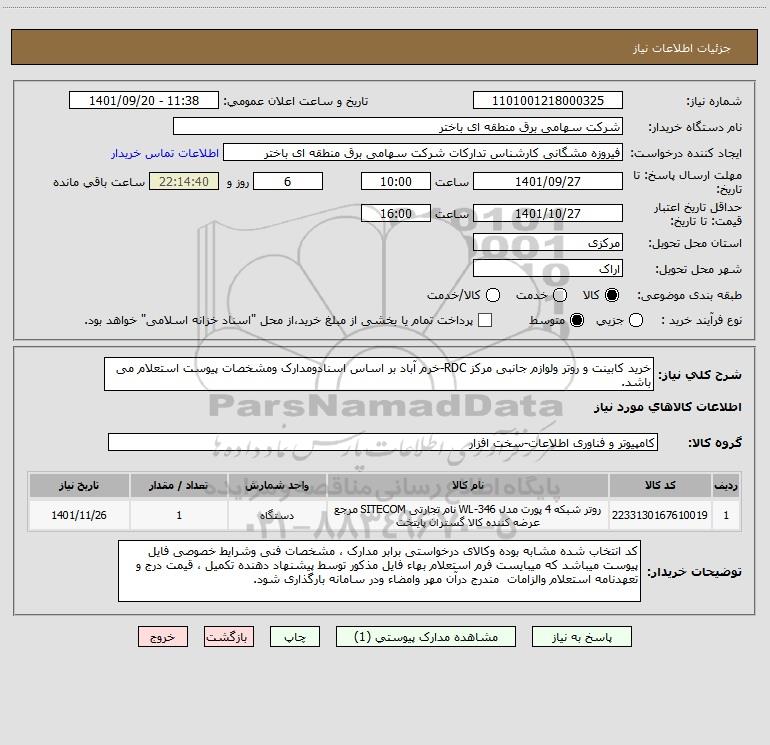The image size is (770, 745).
Task: Tick the اسناد خزانه اسلامی payment checkbox
Action: click(485, 320)
